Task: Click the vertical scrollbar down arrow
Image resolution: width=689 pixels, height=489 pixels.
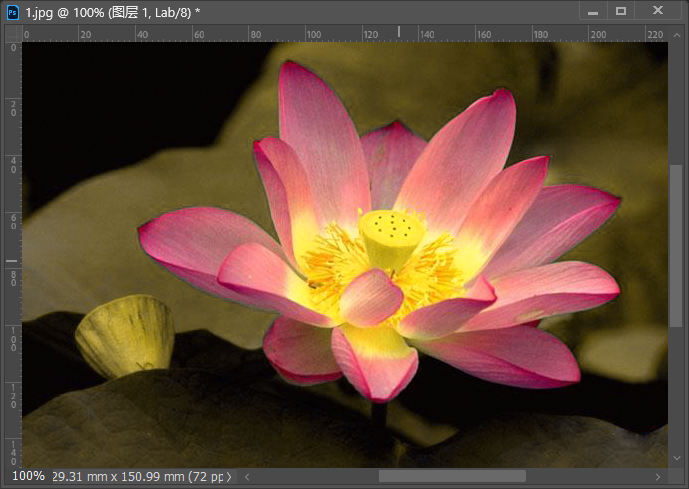Action: pyautogui.click(x=677, y=459)
